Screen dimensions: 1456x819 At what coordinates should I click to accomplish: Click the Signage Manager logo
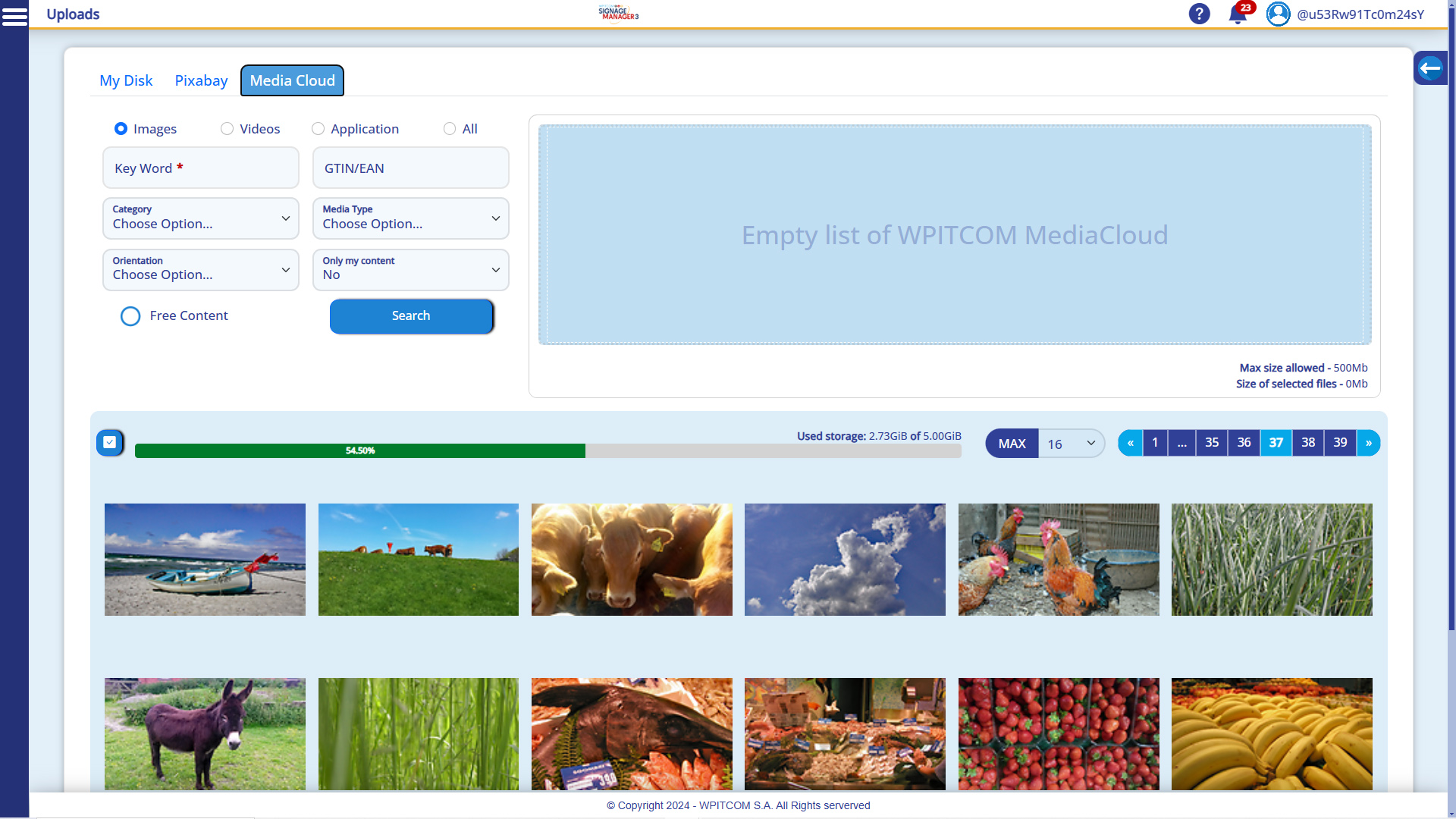pos(619,14)
